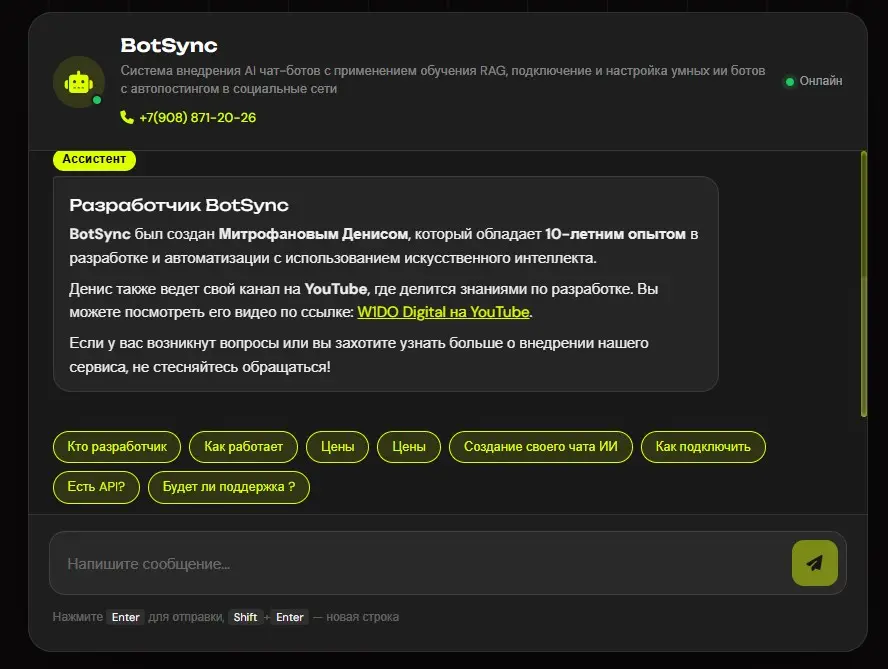Select the 'Кто разработчик' quick reply
The width and height of the screenshot is (888, 669).
pos(117,447)
